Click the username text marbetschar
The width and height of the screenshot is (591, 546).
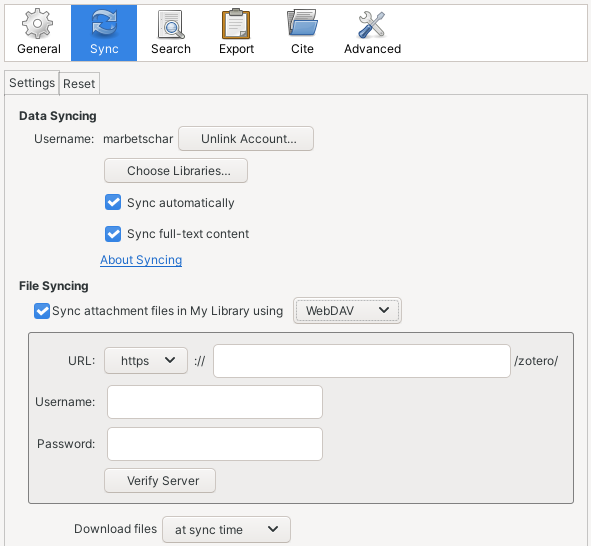[138, 139]
